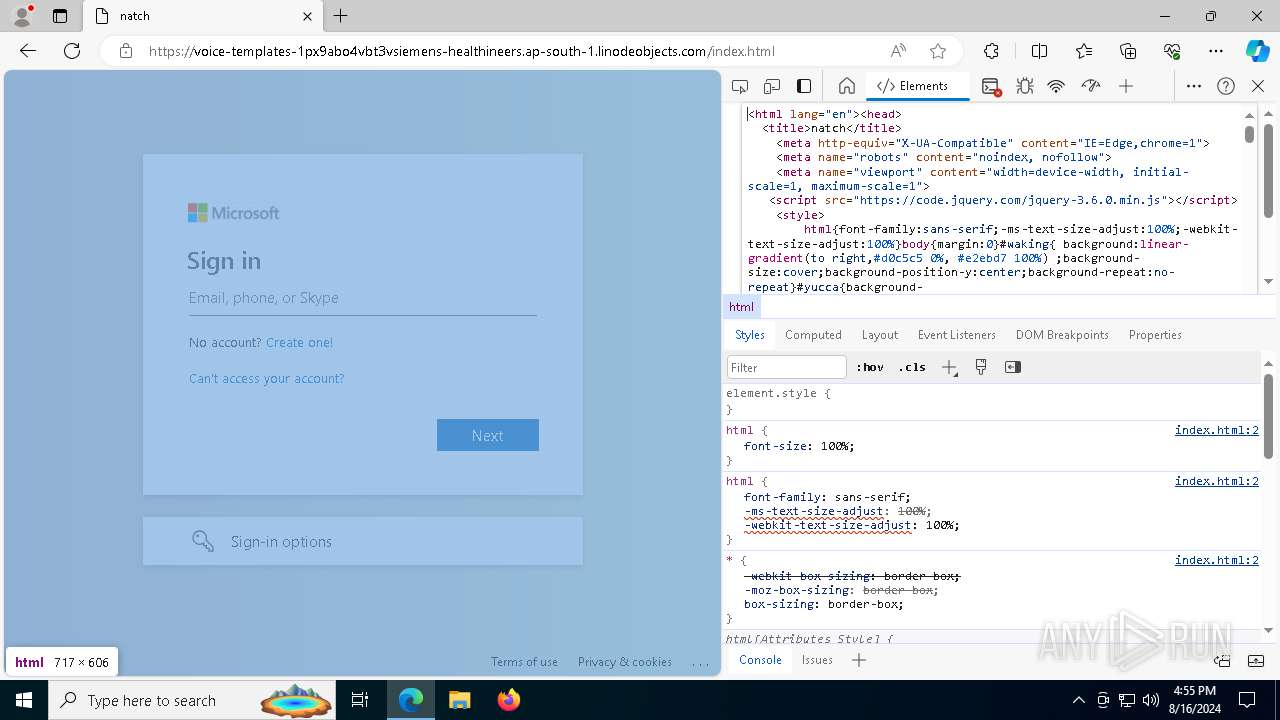Viewport: 1280px width, 720px height.
Task: Click the box-sizing: border-box declaration
Action: click(823, 604)
